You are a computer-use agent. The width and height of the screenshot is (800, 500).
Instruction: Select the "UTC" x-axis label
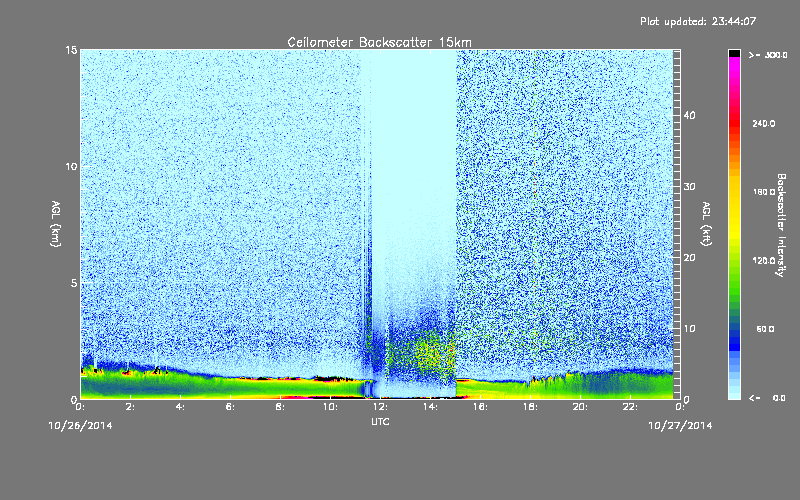point(380,421)
